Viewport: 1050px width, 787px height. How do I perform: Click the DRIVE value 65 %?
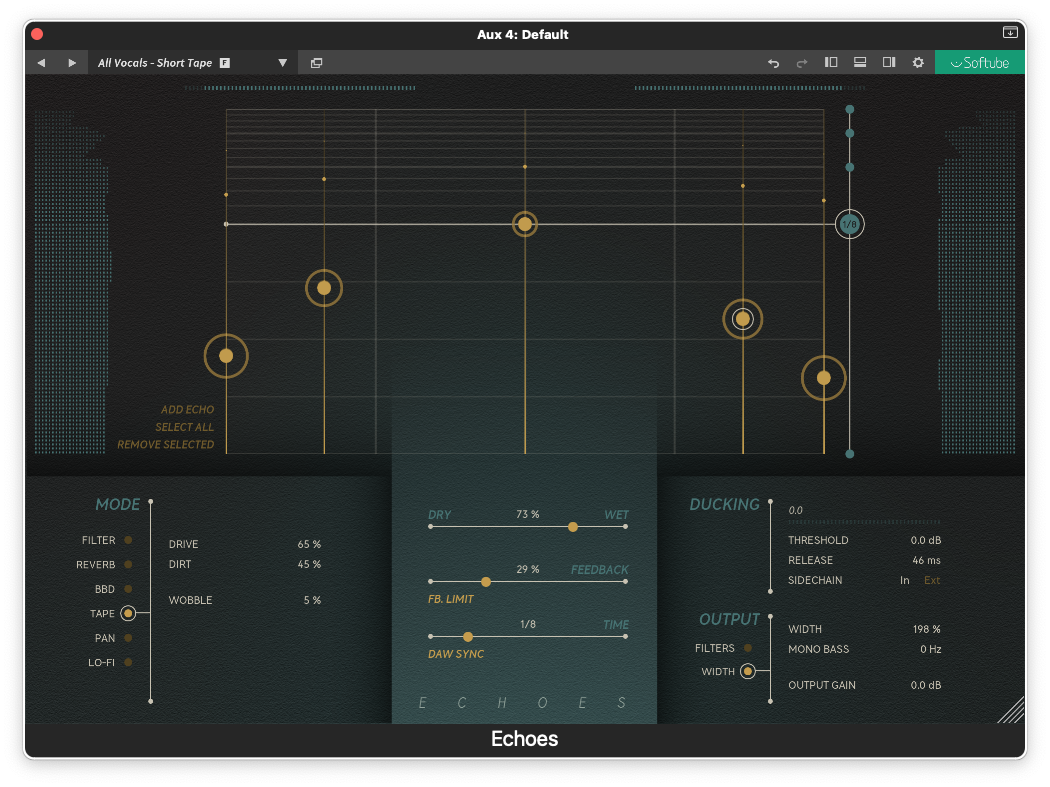pos(309,544)
